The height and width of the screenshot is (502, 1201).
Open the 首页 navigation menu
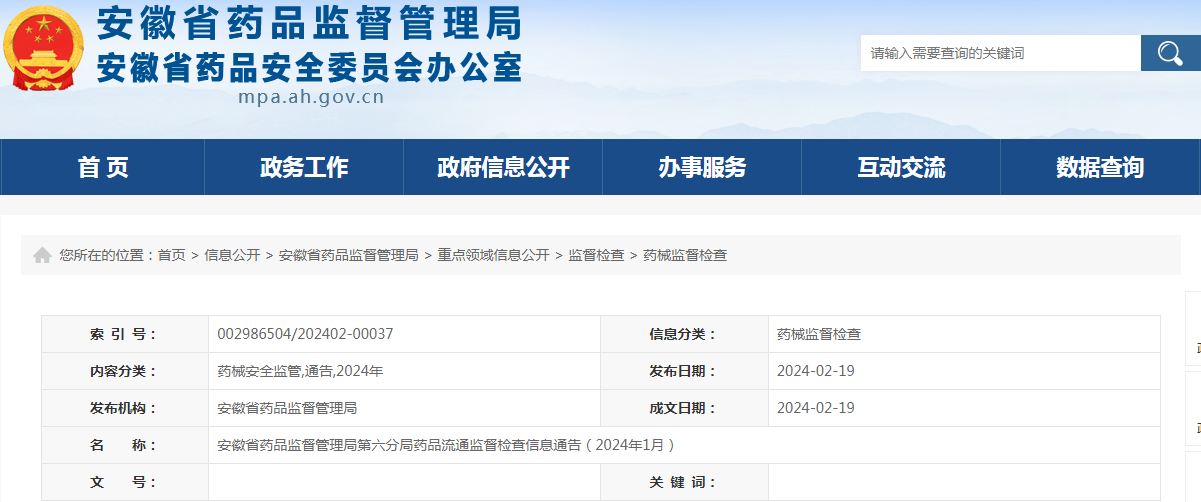click(103, 167)
